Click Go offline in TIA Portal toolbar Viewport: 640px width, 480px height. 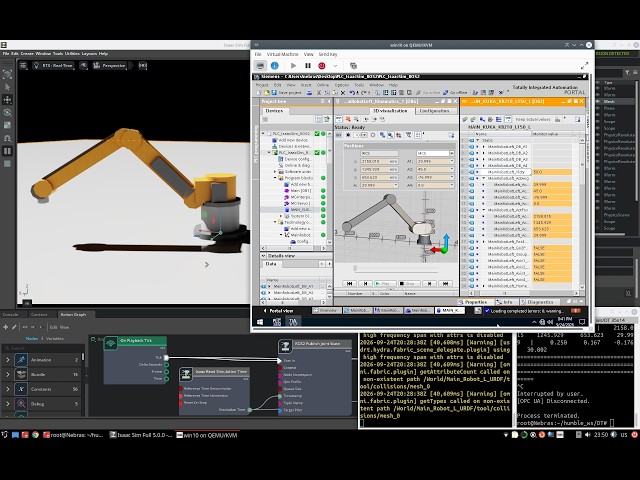pyautogui.click(x=455, y=93)
